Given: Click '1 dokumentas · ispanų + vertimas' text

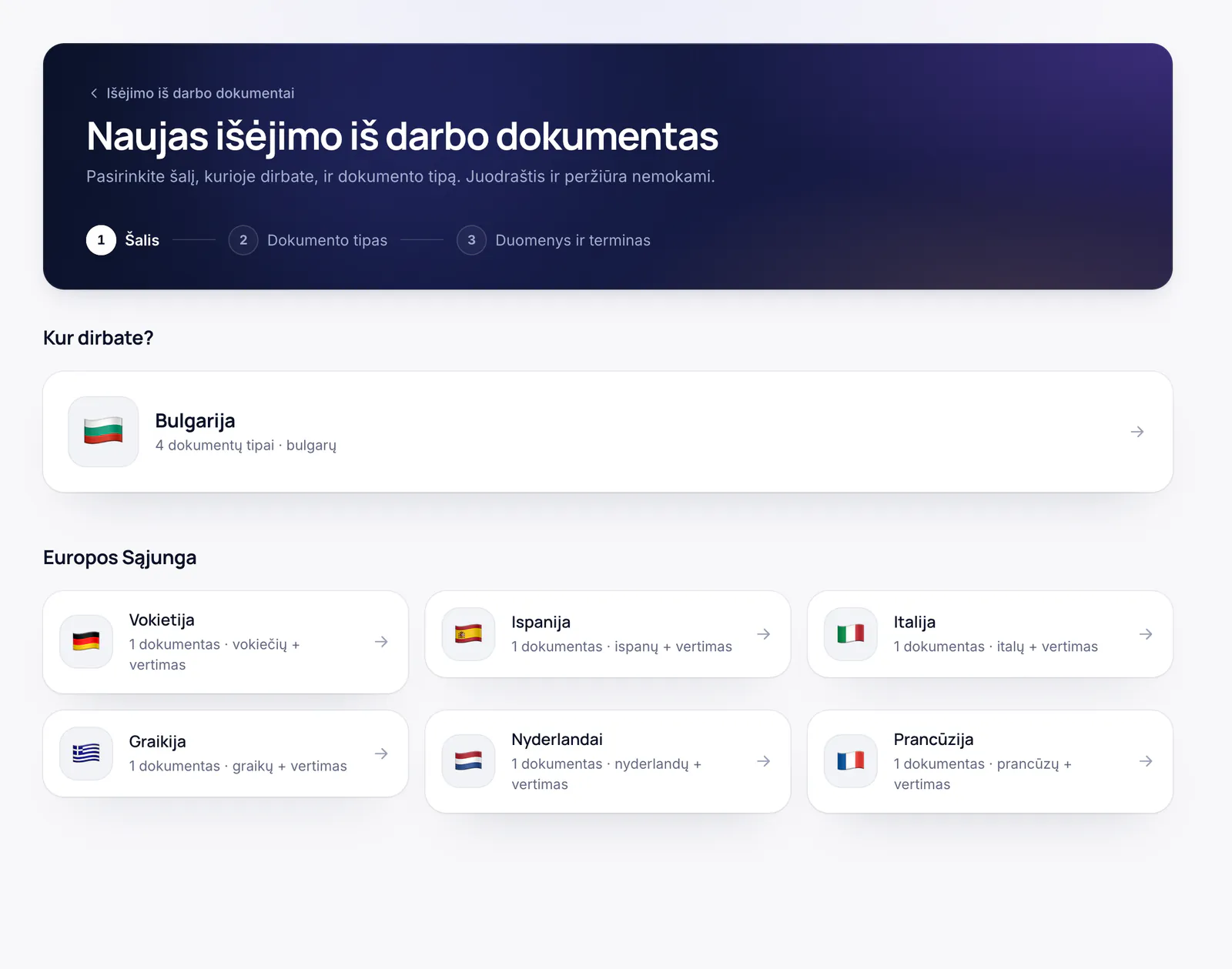Looking at the screenshot, I should (x=621, y=647).
